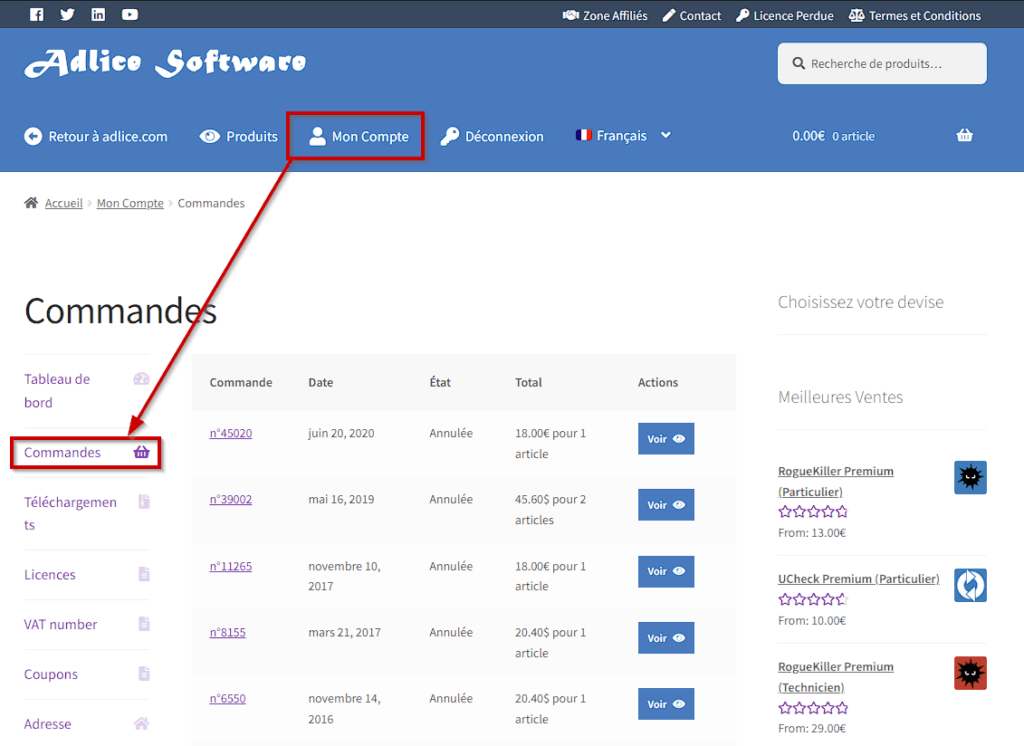Select Licences in account sidebar
This screenshot has height=746, width=1024.
50,575
